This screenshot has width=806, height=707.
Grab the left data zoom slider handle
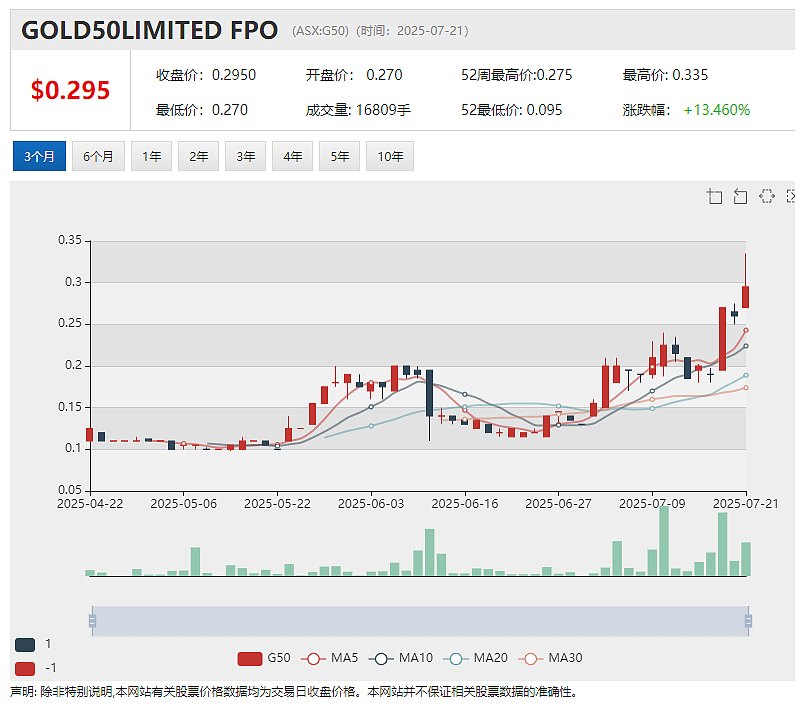93,621
